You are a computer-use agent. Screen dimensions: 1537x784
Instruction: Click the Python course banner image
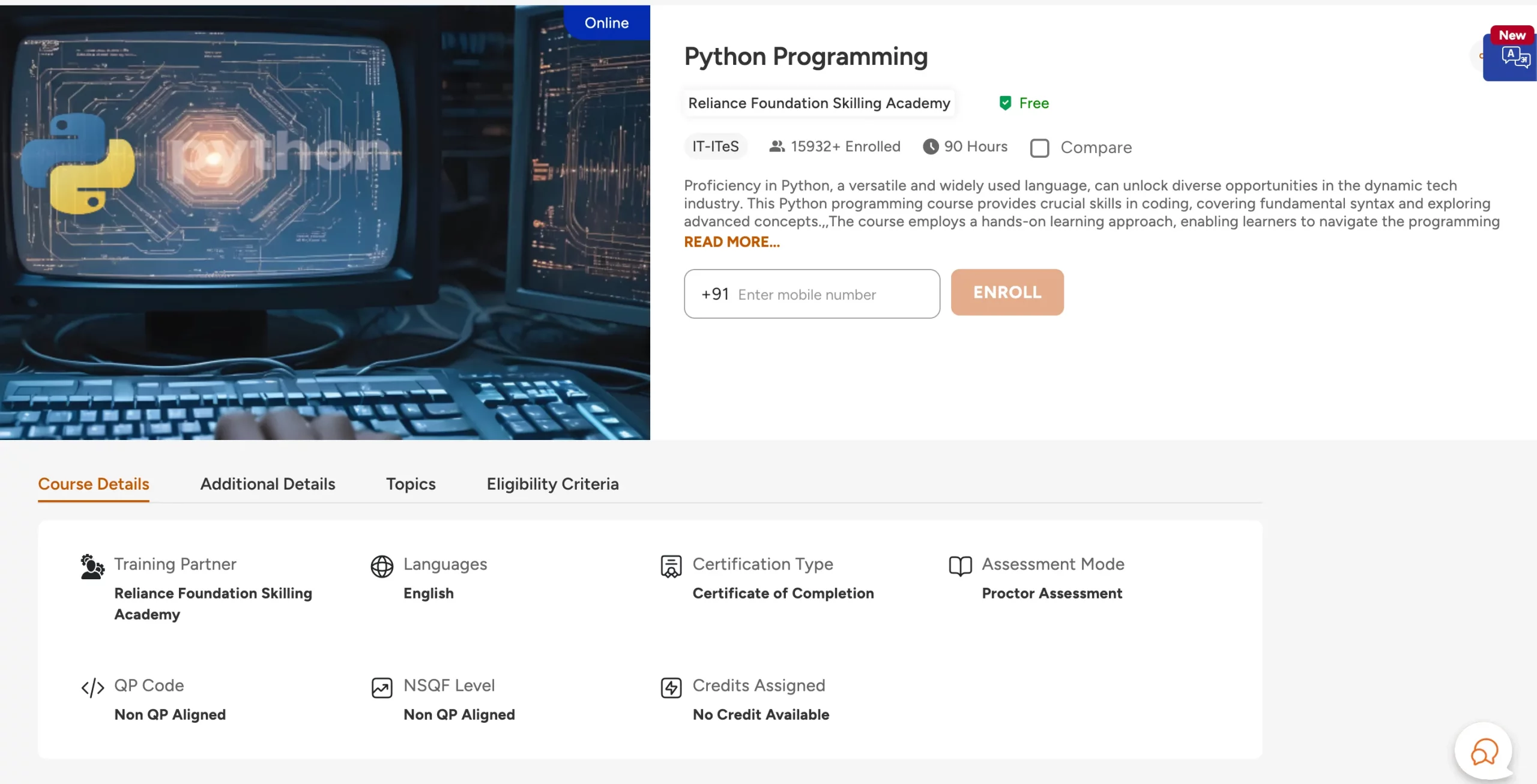coord(324,222)
